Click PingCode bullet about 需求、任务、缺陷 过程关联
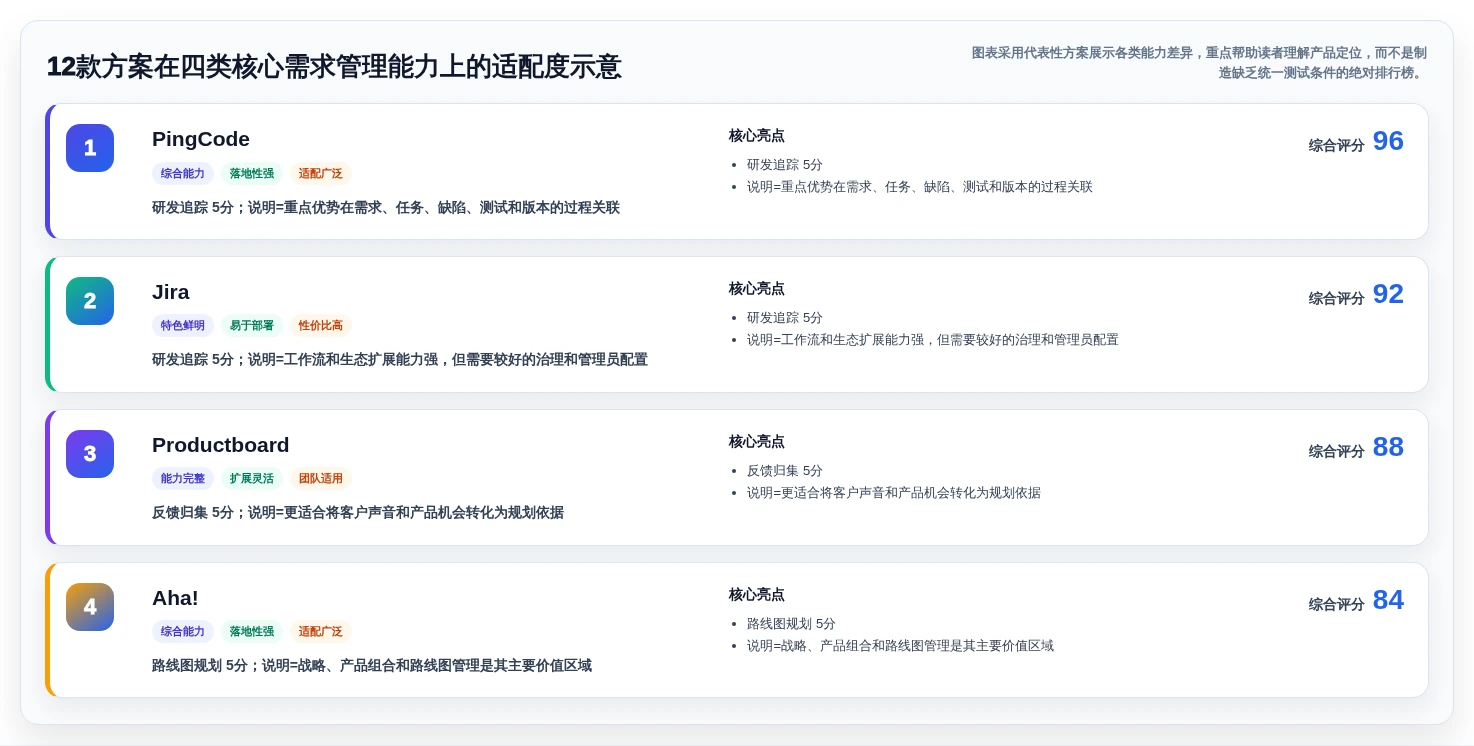This screenshot has height=746, width=1474. (920, 187)
